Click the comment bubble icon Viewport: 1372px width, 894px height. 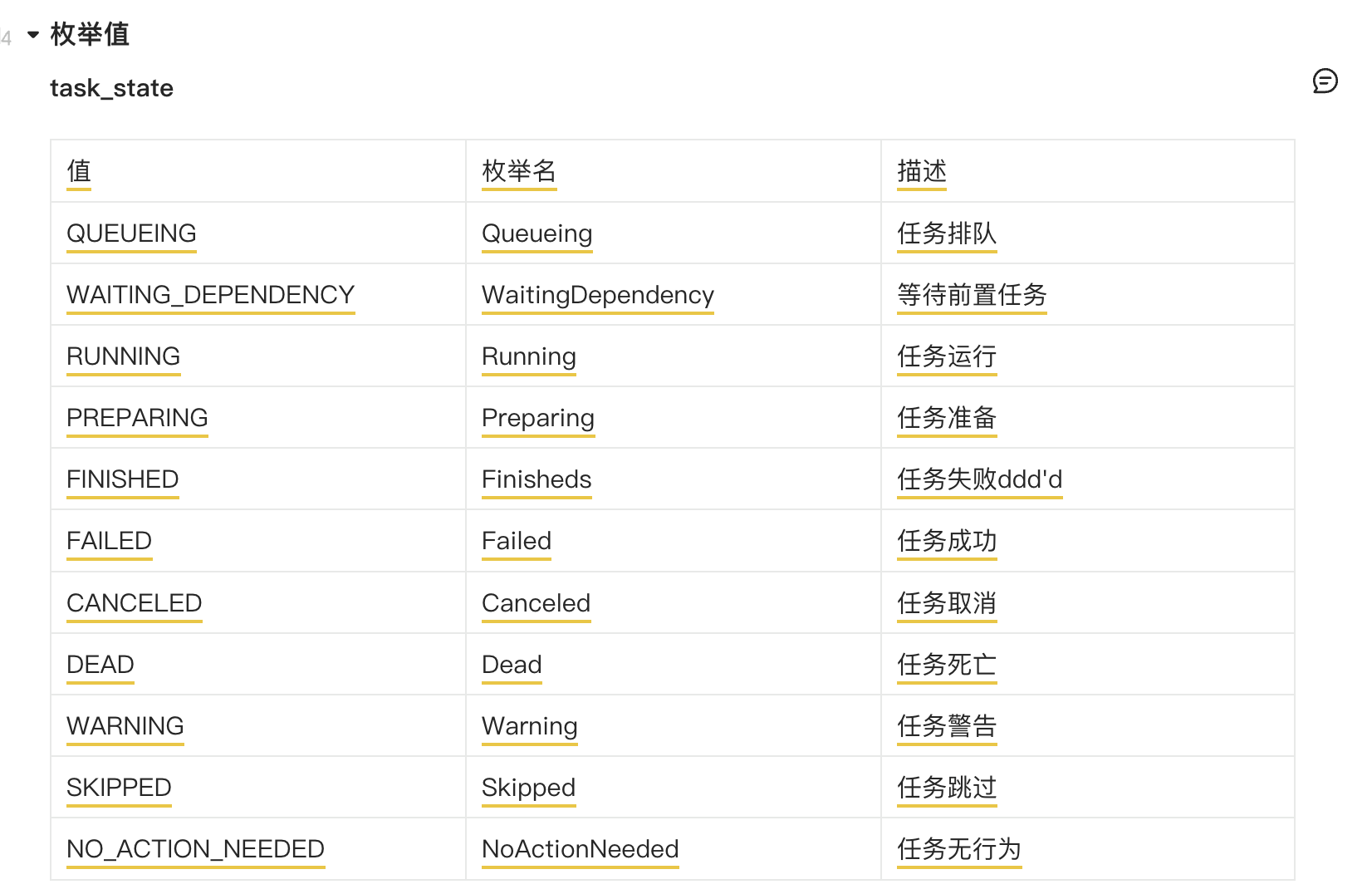point(1325,81)
